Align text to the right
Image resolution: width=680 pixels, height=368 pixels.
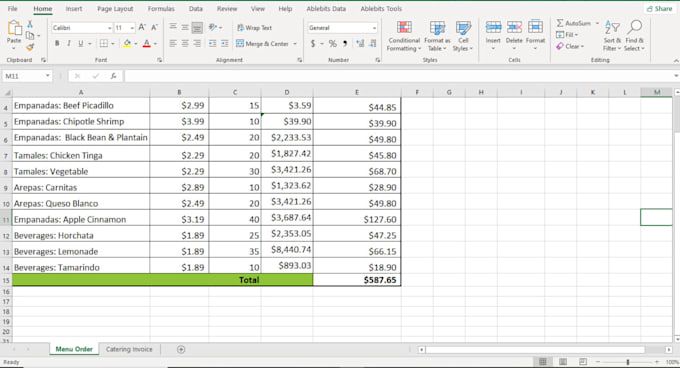click(197, 43)
